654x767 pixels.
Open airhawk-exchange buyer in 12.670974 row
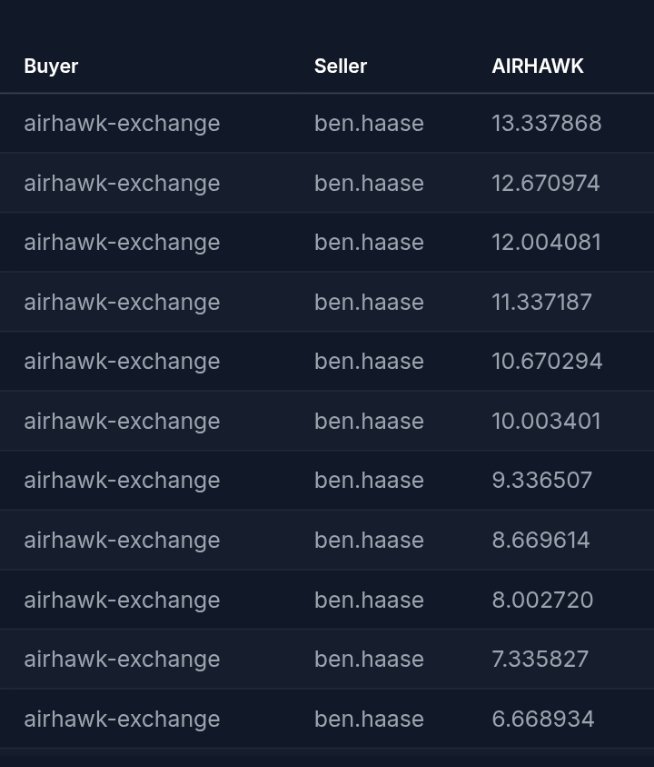click(122, 183)
